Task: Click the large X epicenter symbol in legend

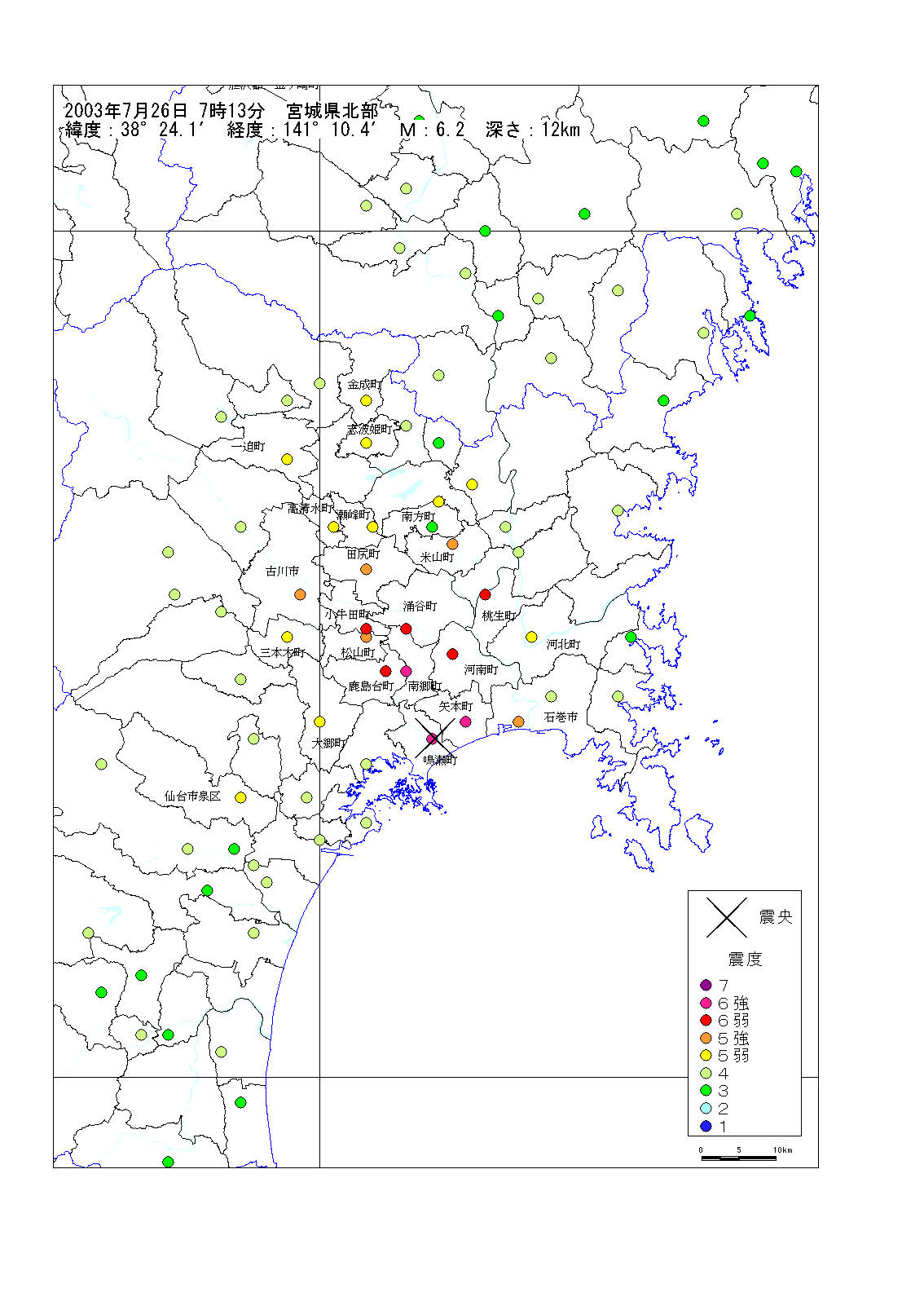Action: click(x=726, y=917)
